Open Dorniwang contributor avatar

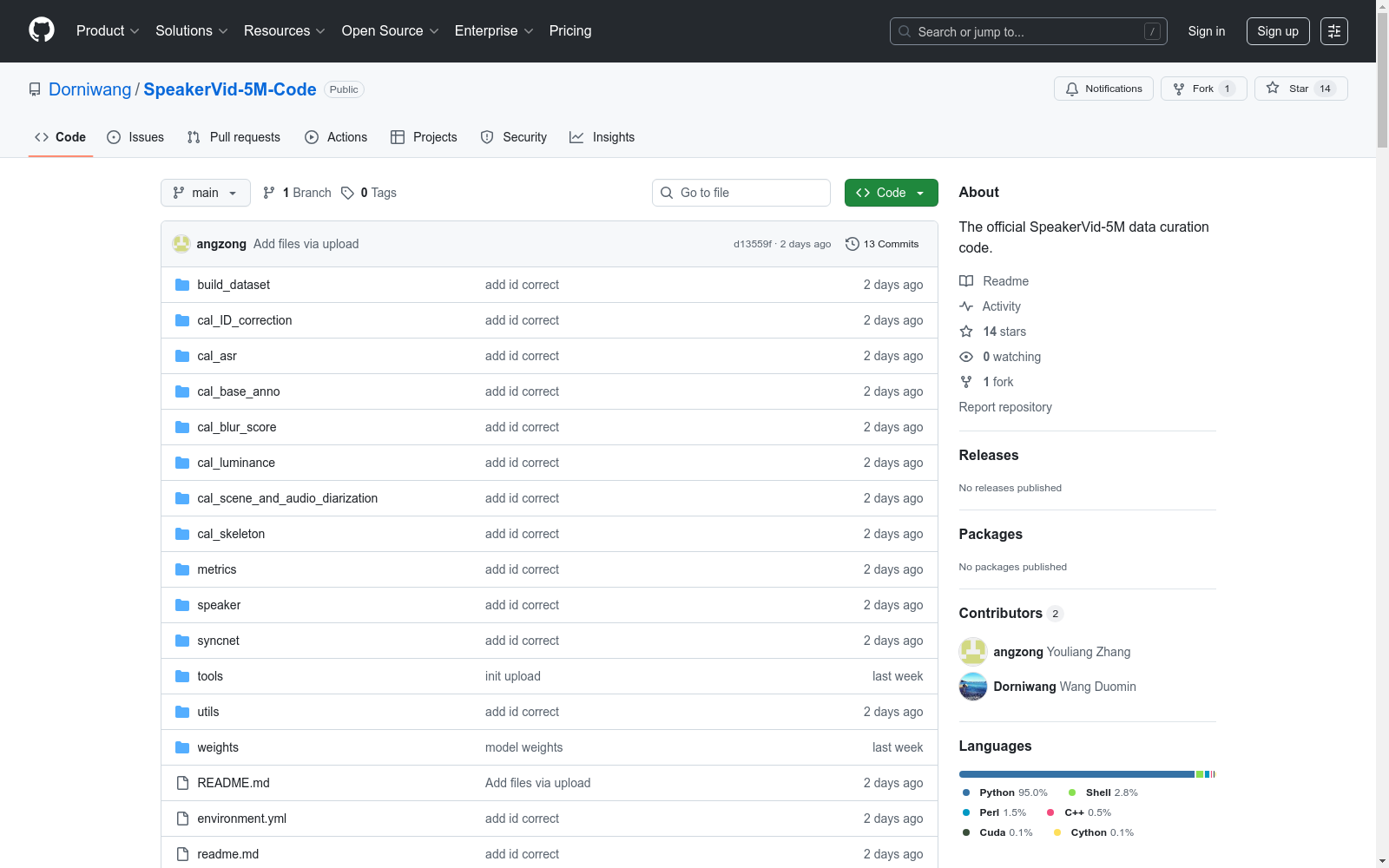[x=973, y=687]
